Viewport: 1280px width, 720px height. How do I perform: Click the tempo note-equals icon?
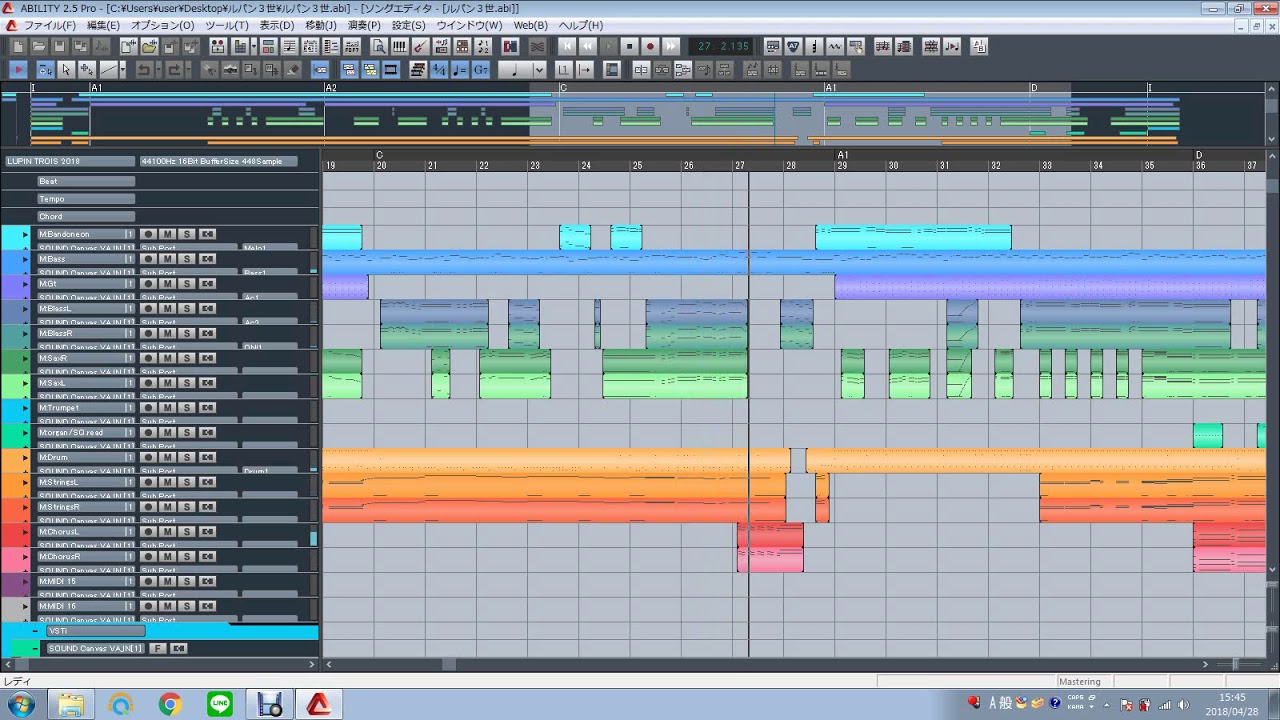[x=460, y=69]
